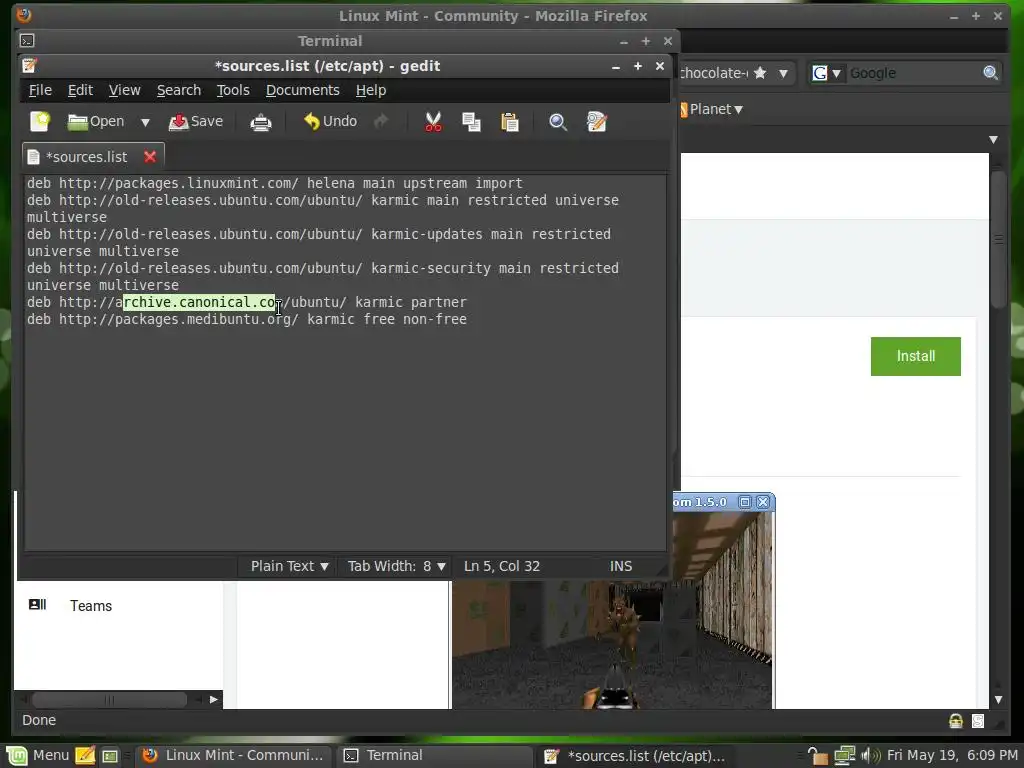1024x768 pixels.
Task: Click the packages.medibuntu.org line in editor
Action: (x=247, y=319)
